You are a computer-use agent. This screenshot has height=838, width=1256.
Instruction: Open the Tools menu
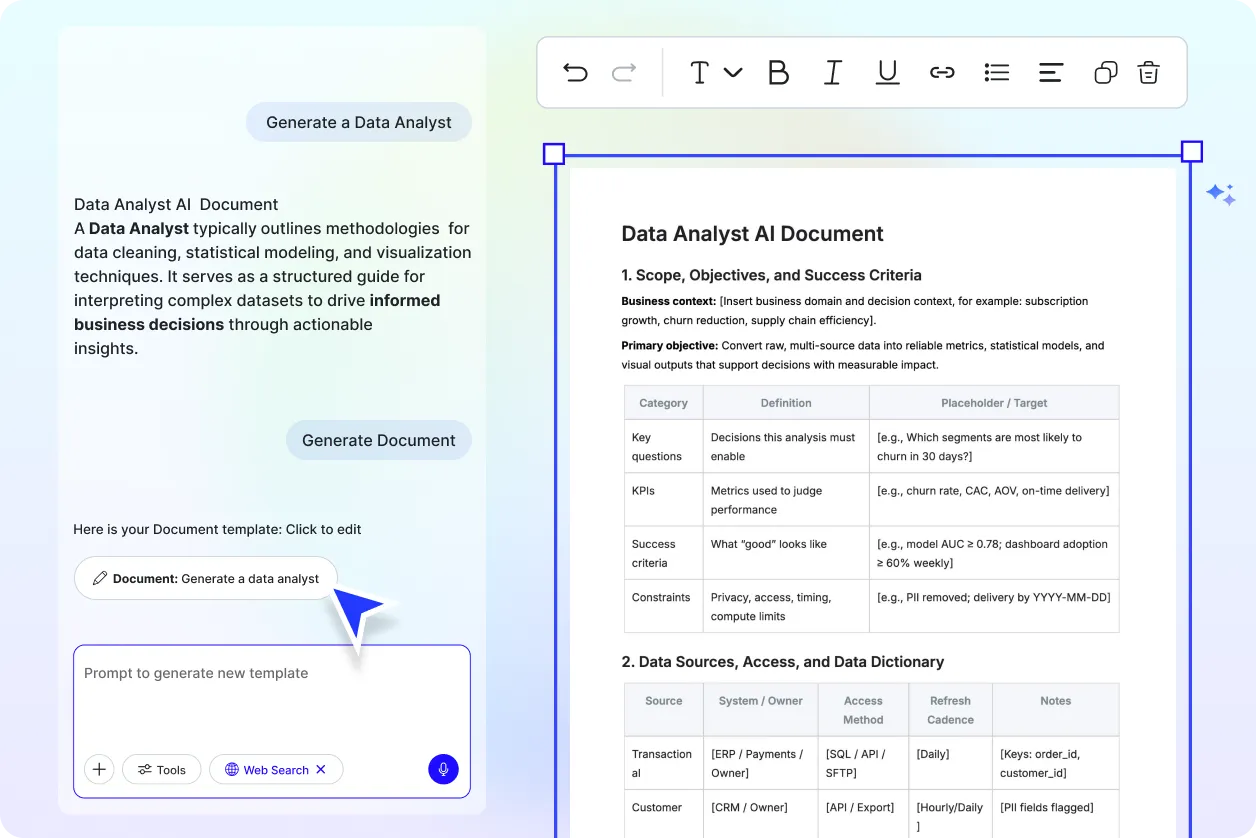pyautogui.click(x=161, y=769)
